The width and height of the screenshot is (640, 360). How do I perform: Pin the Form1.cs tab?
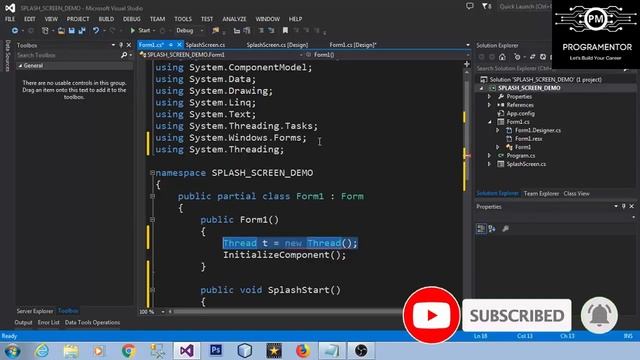click(171, 45)
